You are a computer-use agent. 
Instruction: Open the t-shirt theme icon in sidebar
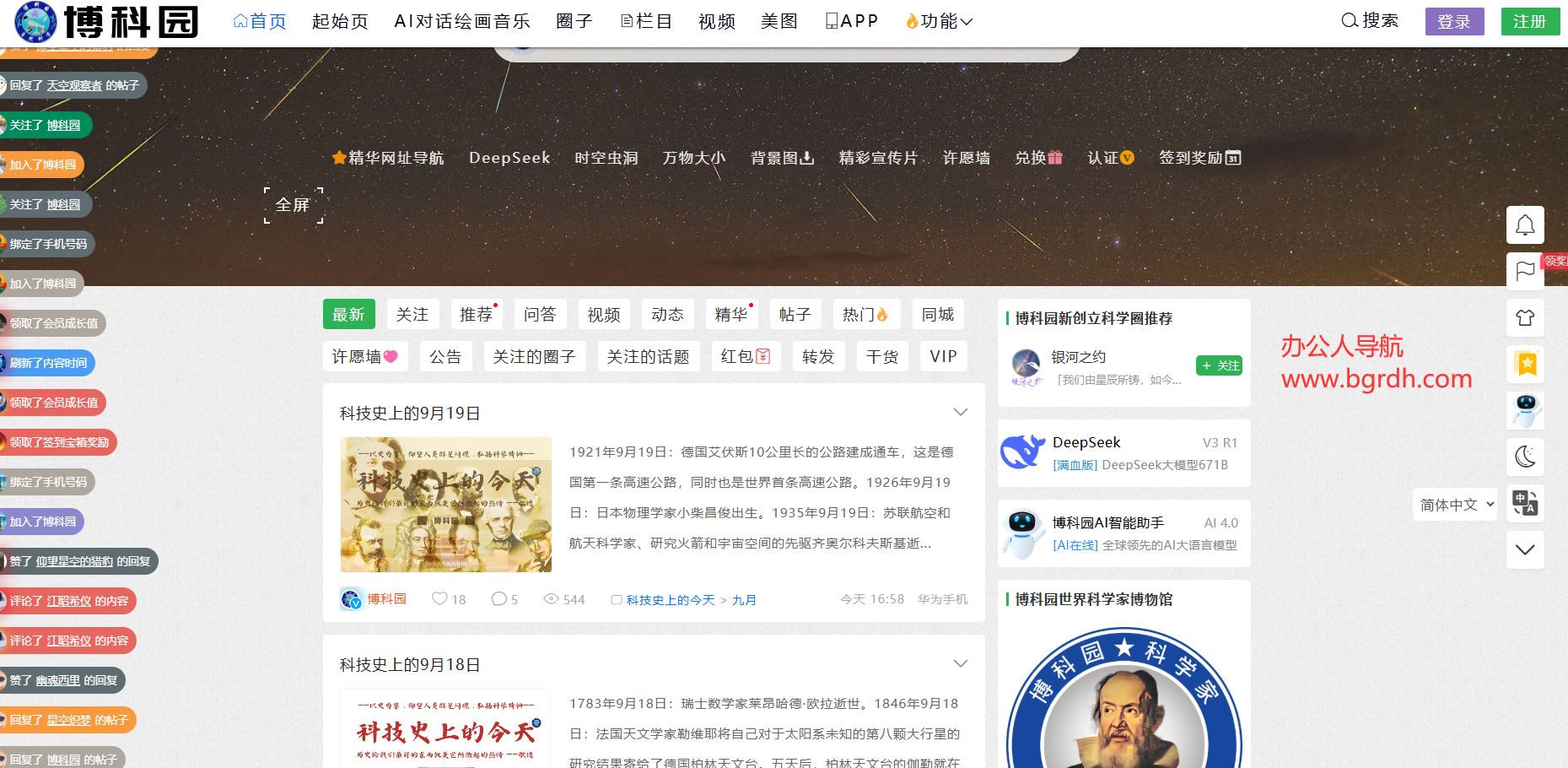click(x=1525, y=317)
